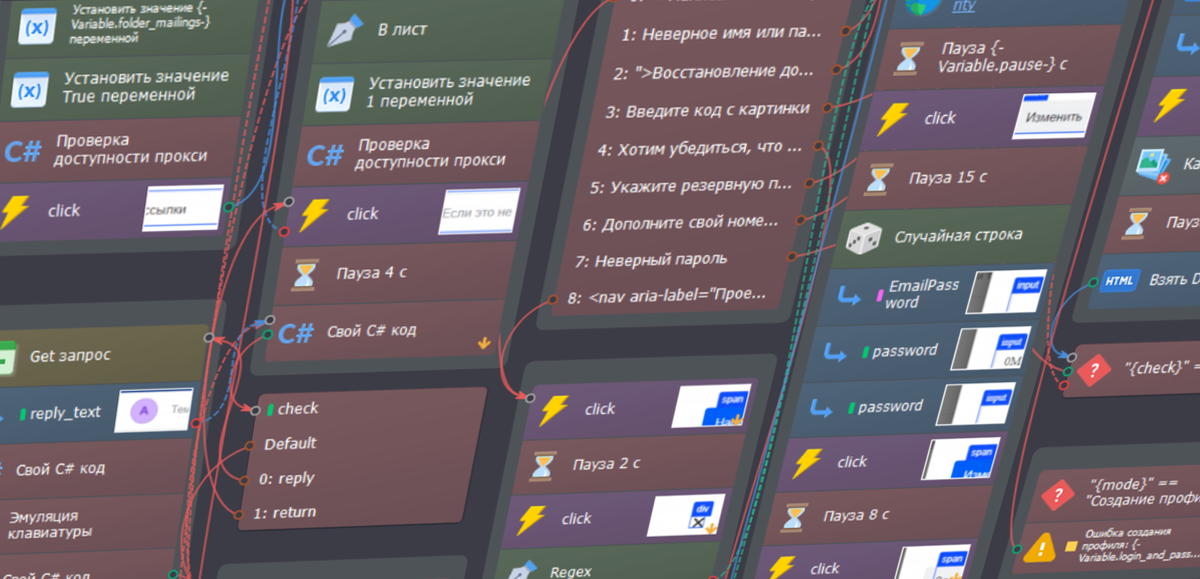Open the 'Изменить' button thumbnail

tap(1055, 116)
